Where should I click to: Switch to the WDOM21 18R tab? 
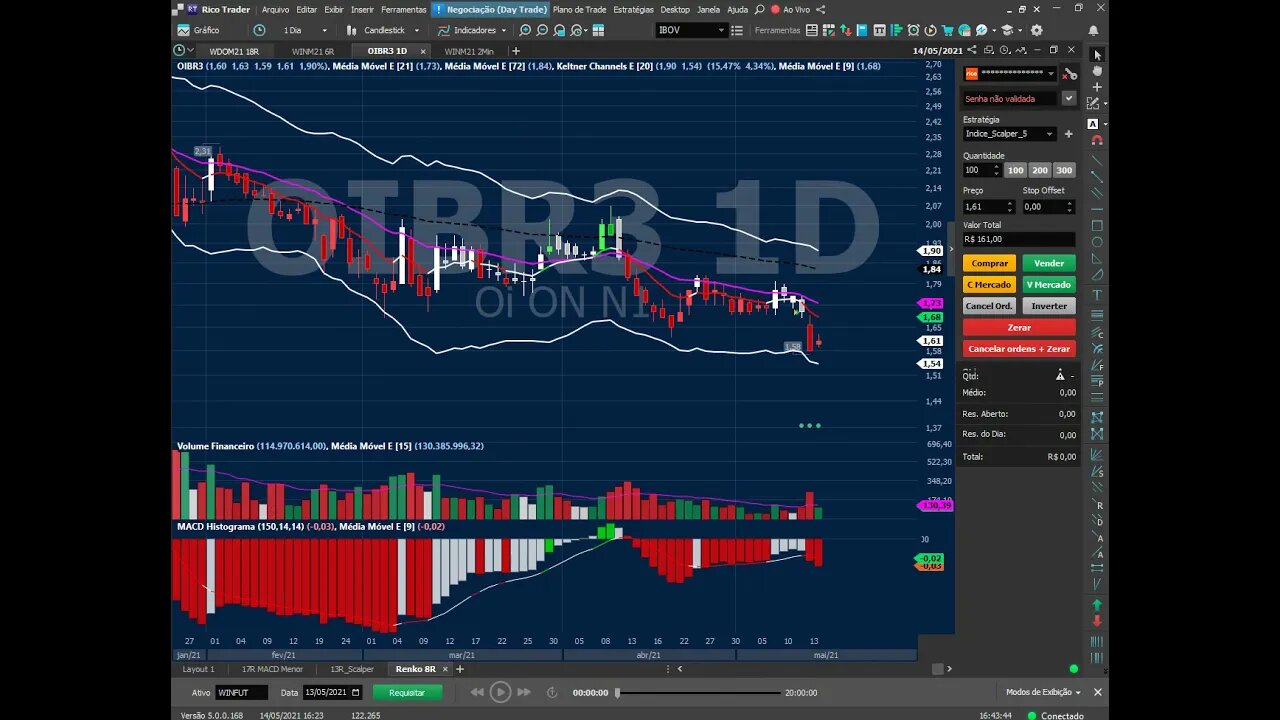click(x=233, y=51)
